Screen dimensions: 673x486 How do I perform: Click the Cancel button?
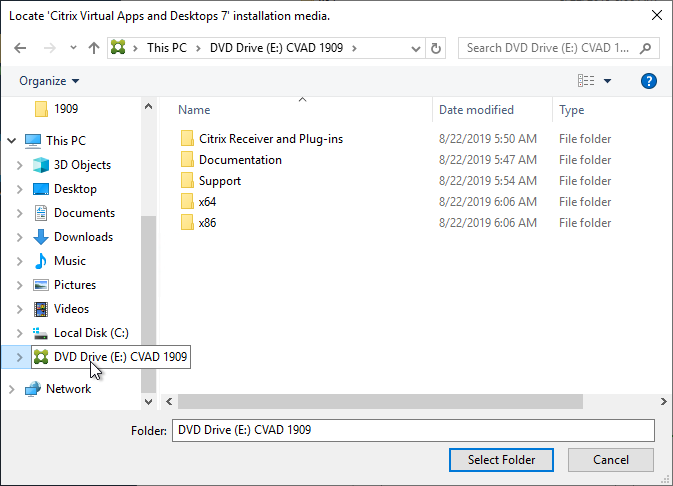pos(611,460)
